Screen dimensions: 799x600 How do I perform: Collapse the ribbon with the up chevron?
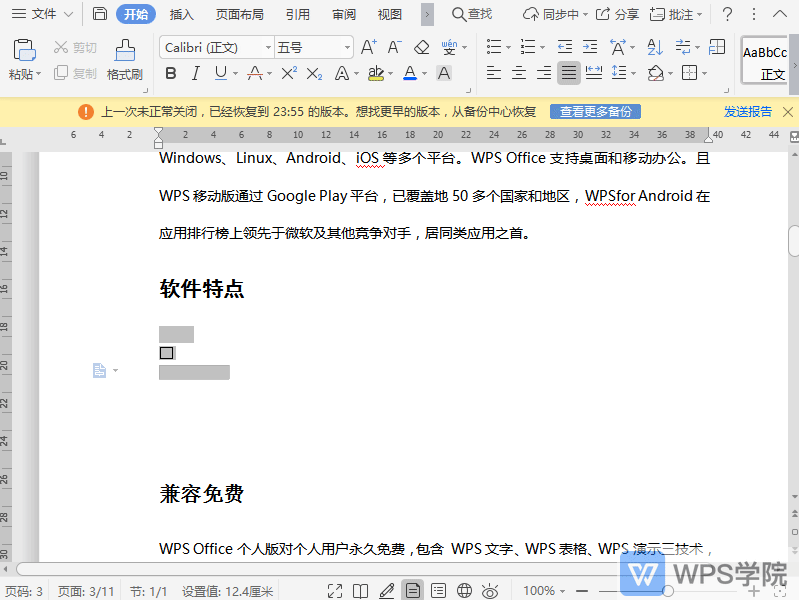pos(780,14)
